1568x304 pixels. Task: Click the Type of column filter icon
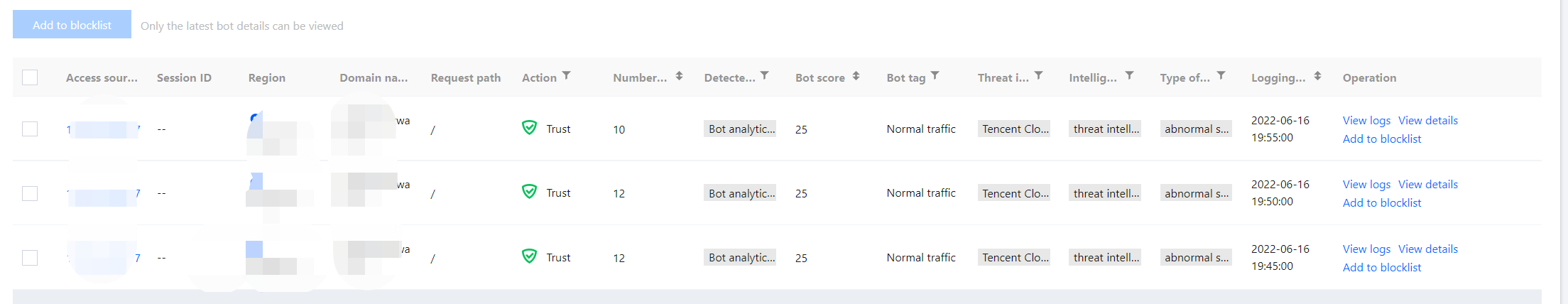click(x=1221, y=75)
